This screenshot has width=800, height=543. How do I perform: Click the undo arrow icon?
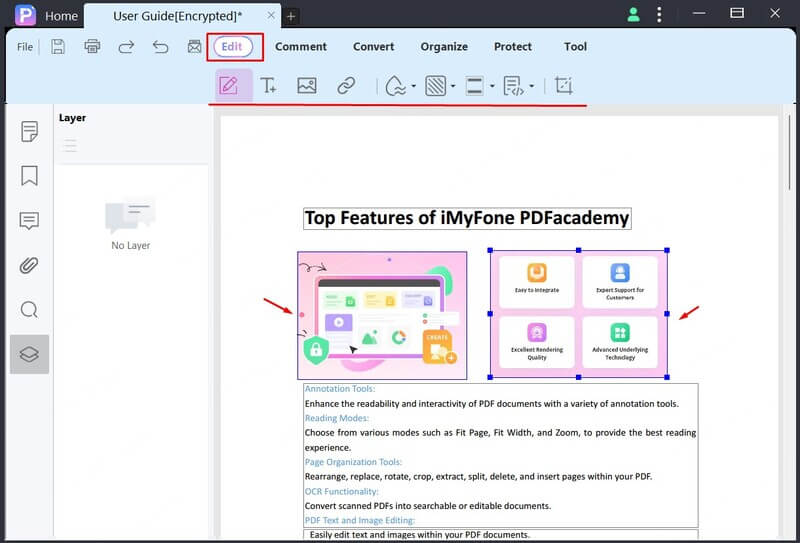(x=160, y=47)
